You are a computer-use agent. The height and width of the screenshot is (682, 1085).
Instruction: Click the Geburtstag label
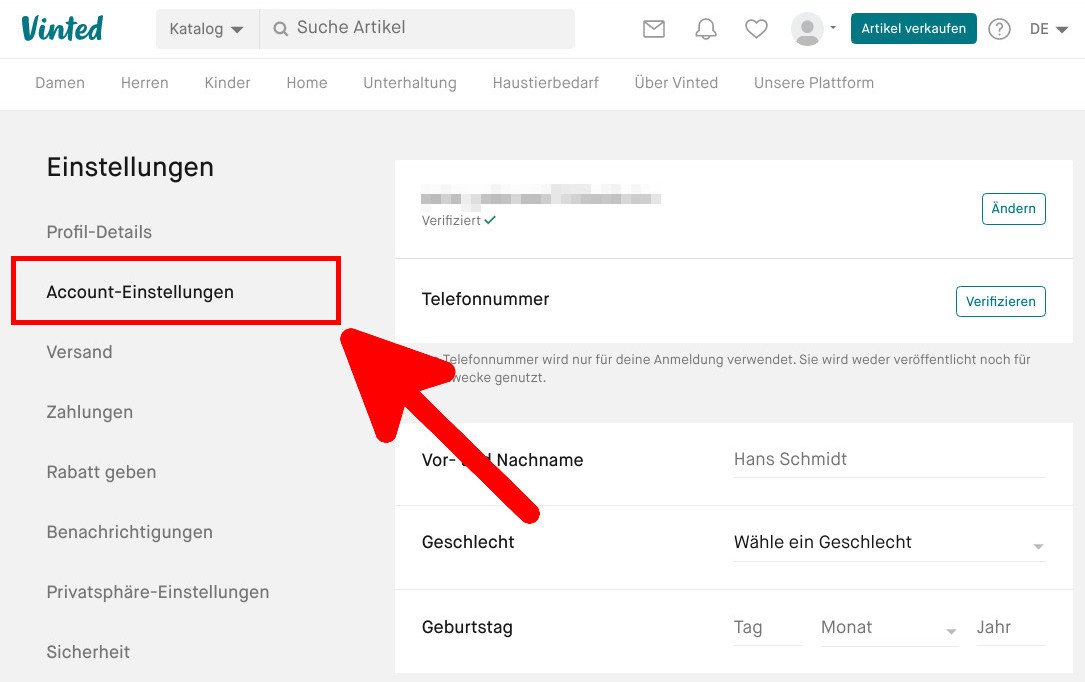[467, 627]
